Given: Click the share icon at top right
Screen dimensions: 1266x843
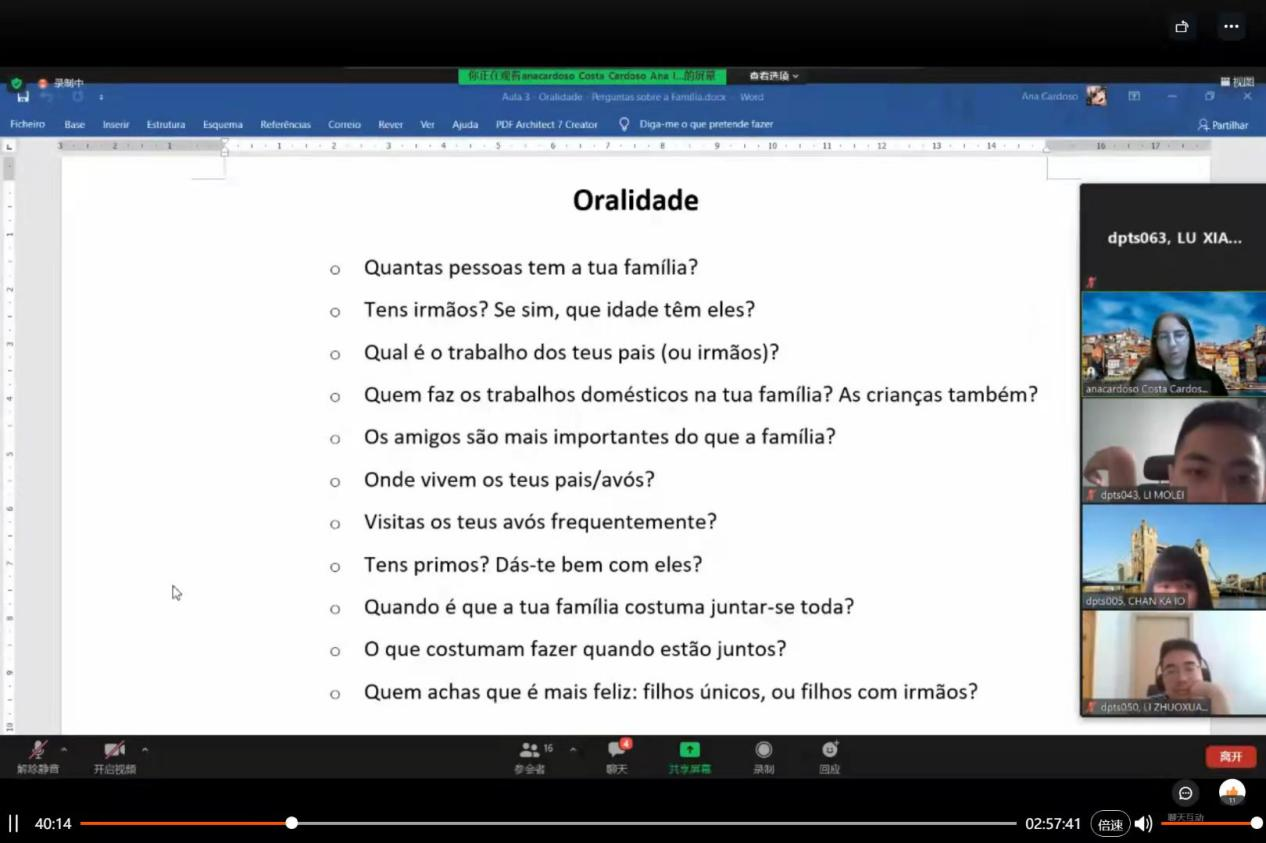Looking at the screenshot, I should point(1181,27).
